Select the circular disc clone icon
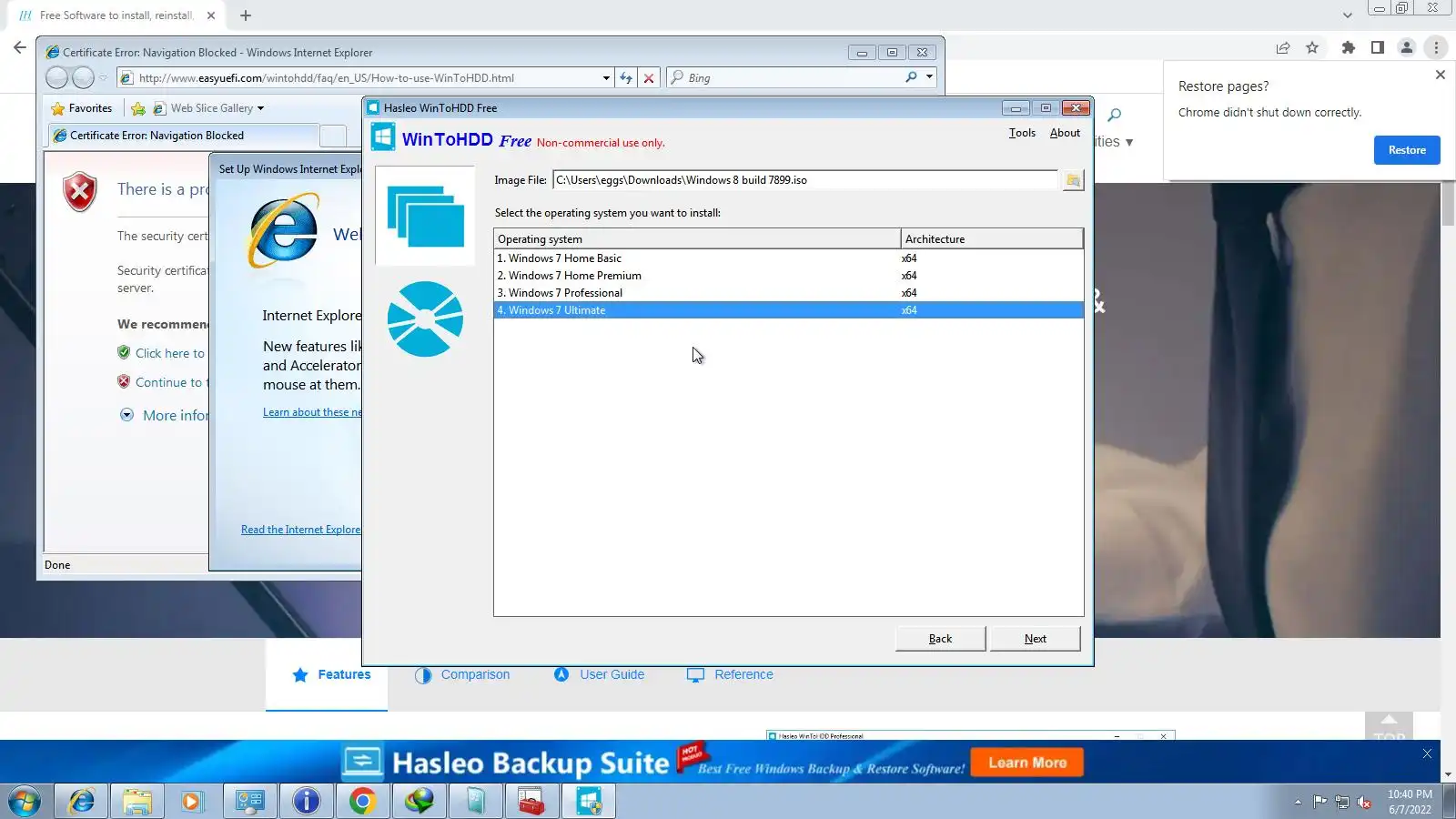The width and height of the screenshot is (1456, 819). click(x=425, y=318)
